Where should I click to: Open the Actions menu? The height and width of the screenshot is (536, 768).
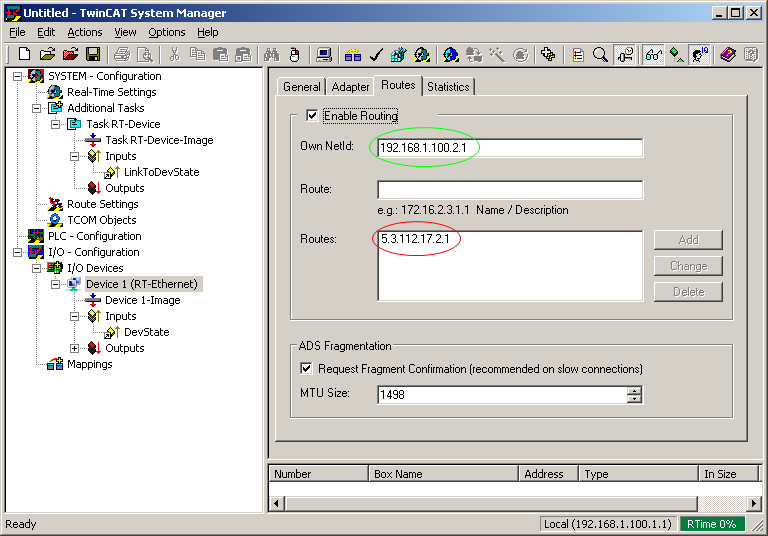tap(85, 32)
